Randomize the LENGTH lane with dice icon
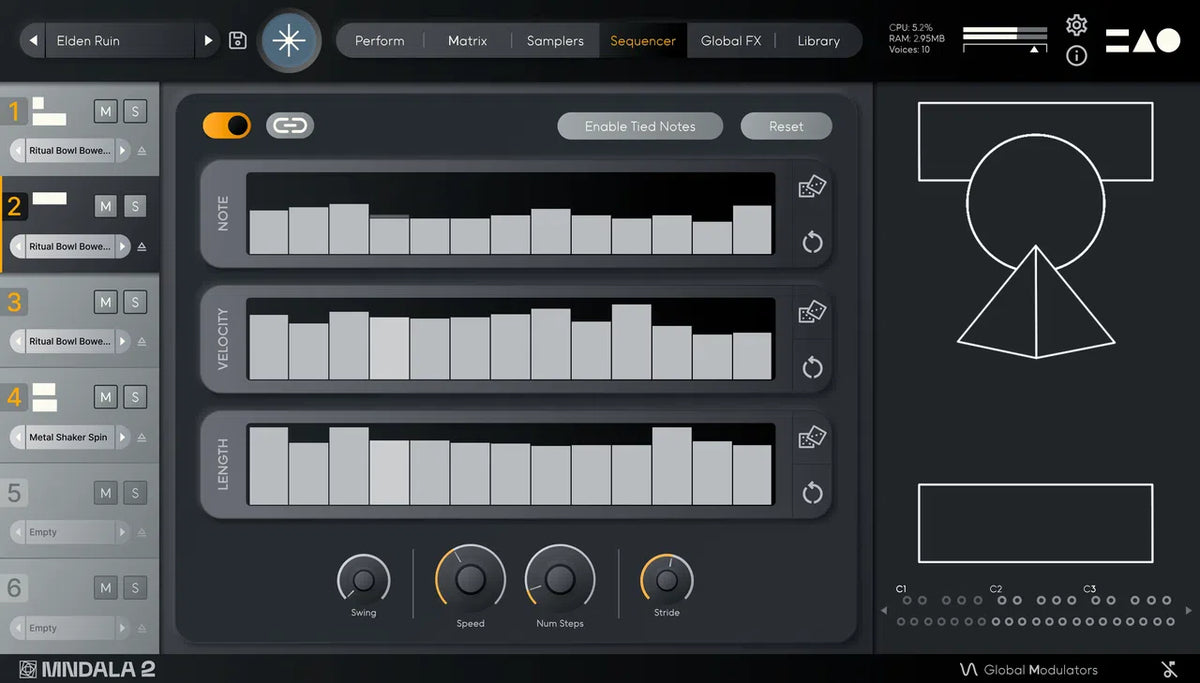 [812, 438]
